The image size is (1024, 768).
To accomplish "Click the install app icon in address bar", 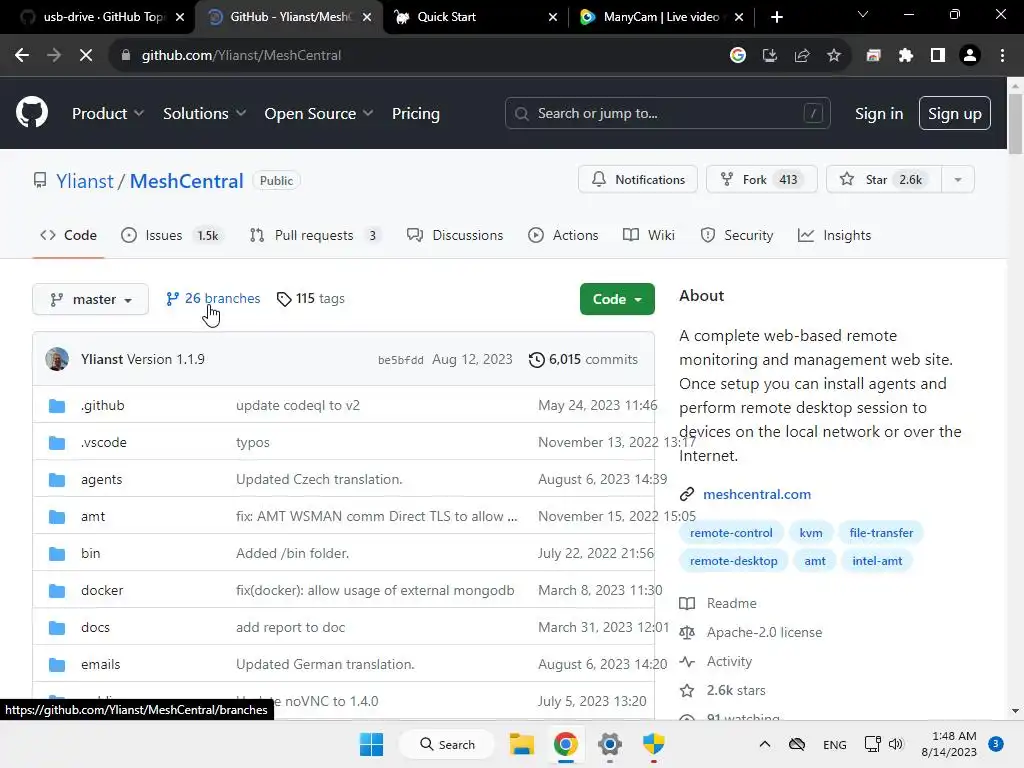I will click(x=770, y=56).
